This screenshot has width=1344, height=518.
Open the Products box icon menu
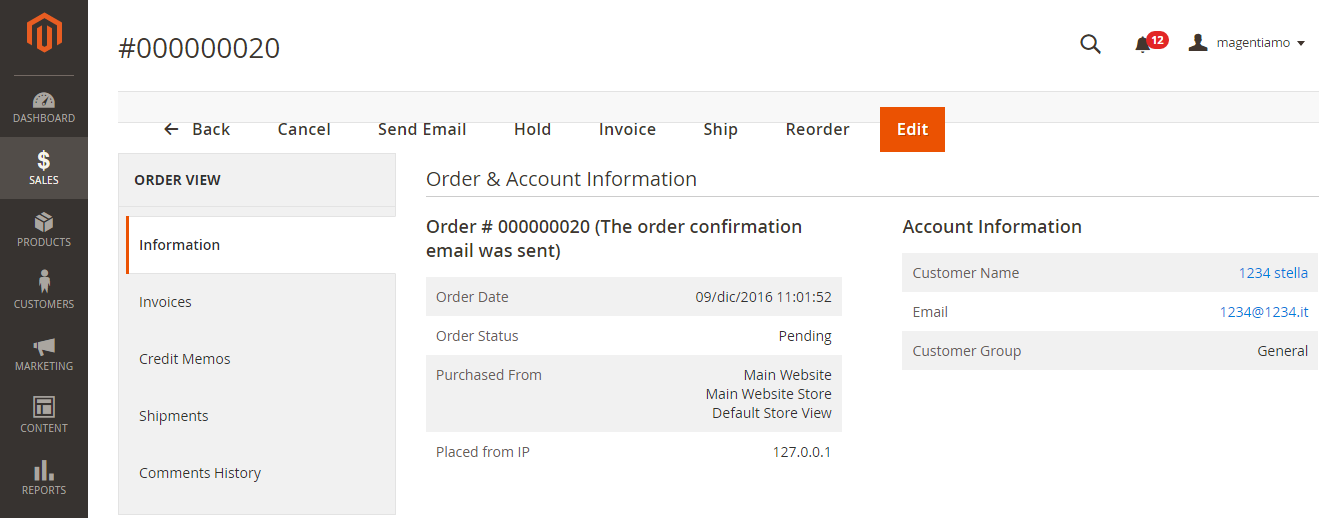[x=44, y=230]
